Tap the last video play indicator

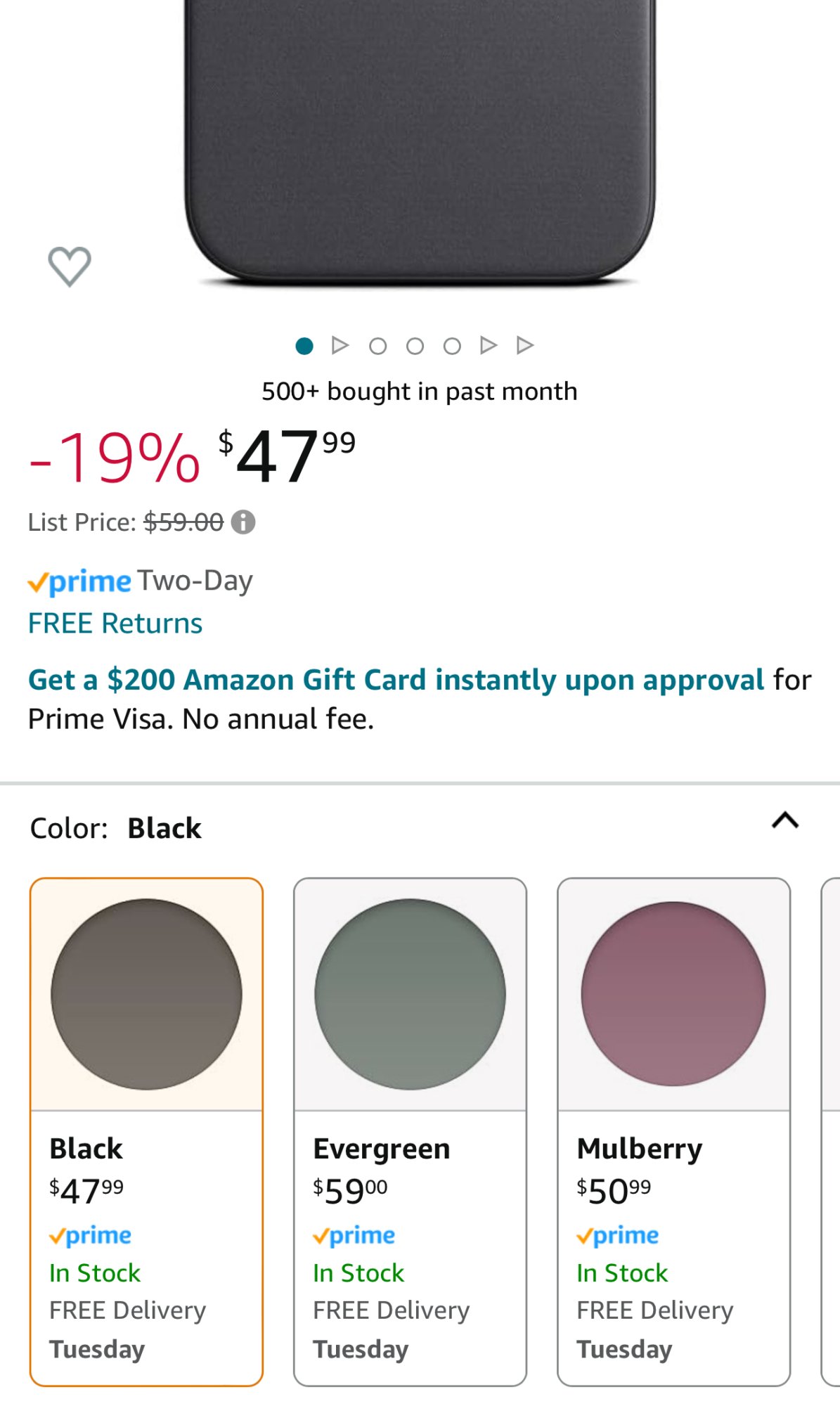click(x=525, y=345)
